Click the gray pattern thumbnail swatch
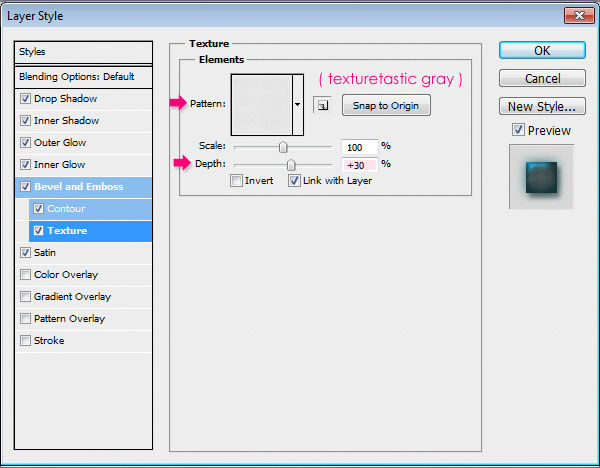600x468 pixels. pyautogui.click(x=262, y=104)
